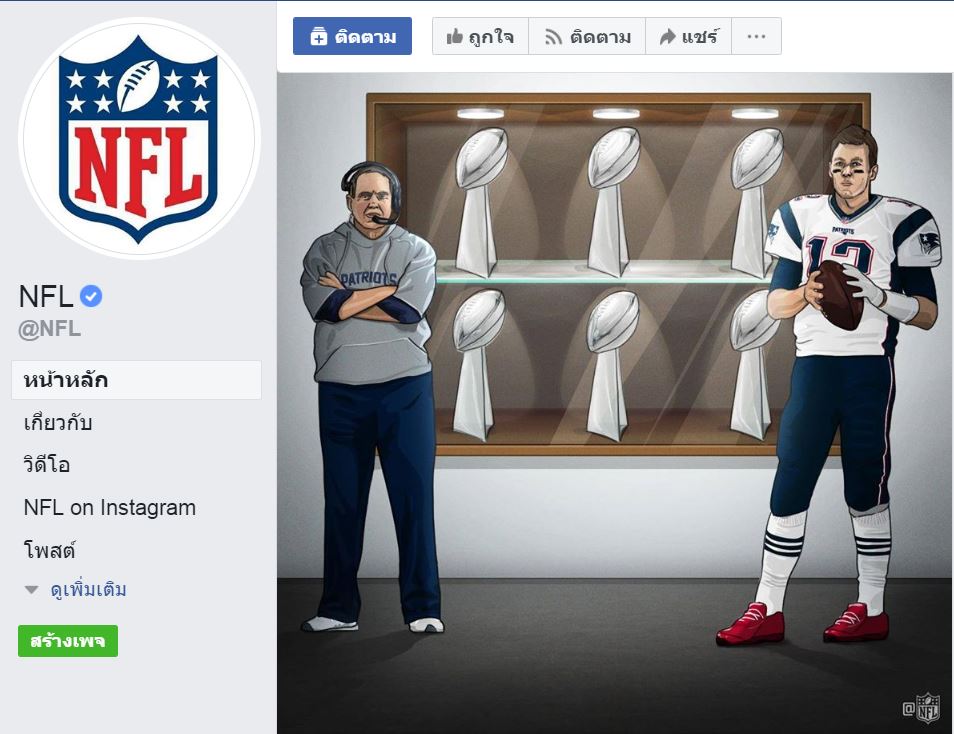Open the three-dots more options menu
The height and width of the screenshot is (734, 954).
(756, 37)
